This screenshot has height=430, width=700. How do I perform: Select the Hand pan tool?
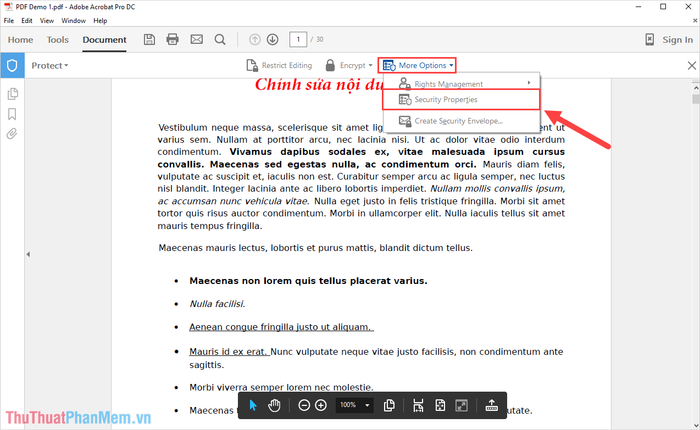(x=274, y=405)
